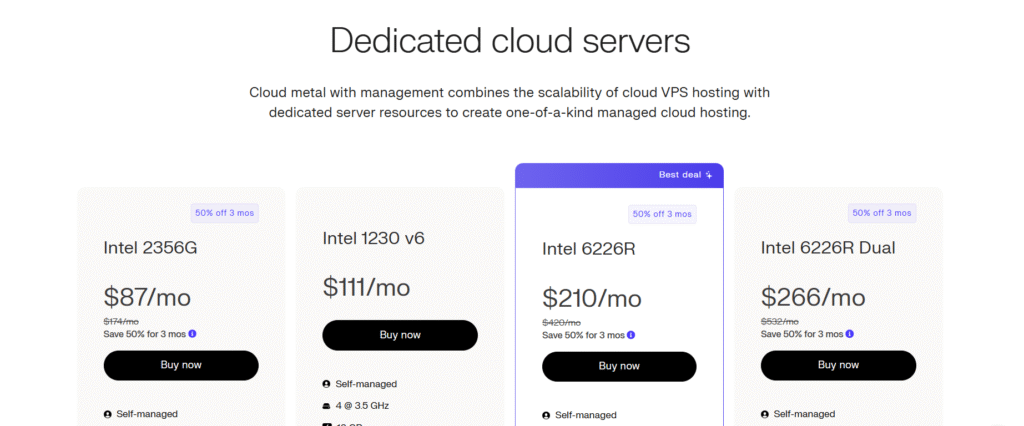This screenshot has width=1024, height=426.
Task: Click Save 50% text under $210/mo
Action: tap(583, 335)
